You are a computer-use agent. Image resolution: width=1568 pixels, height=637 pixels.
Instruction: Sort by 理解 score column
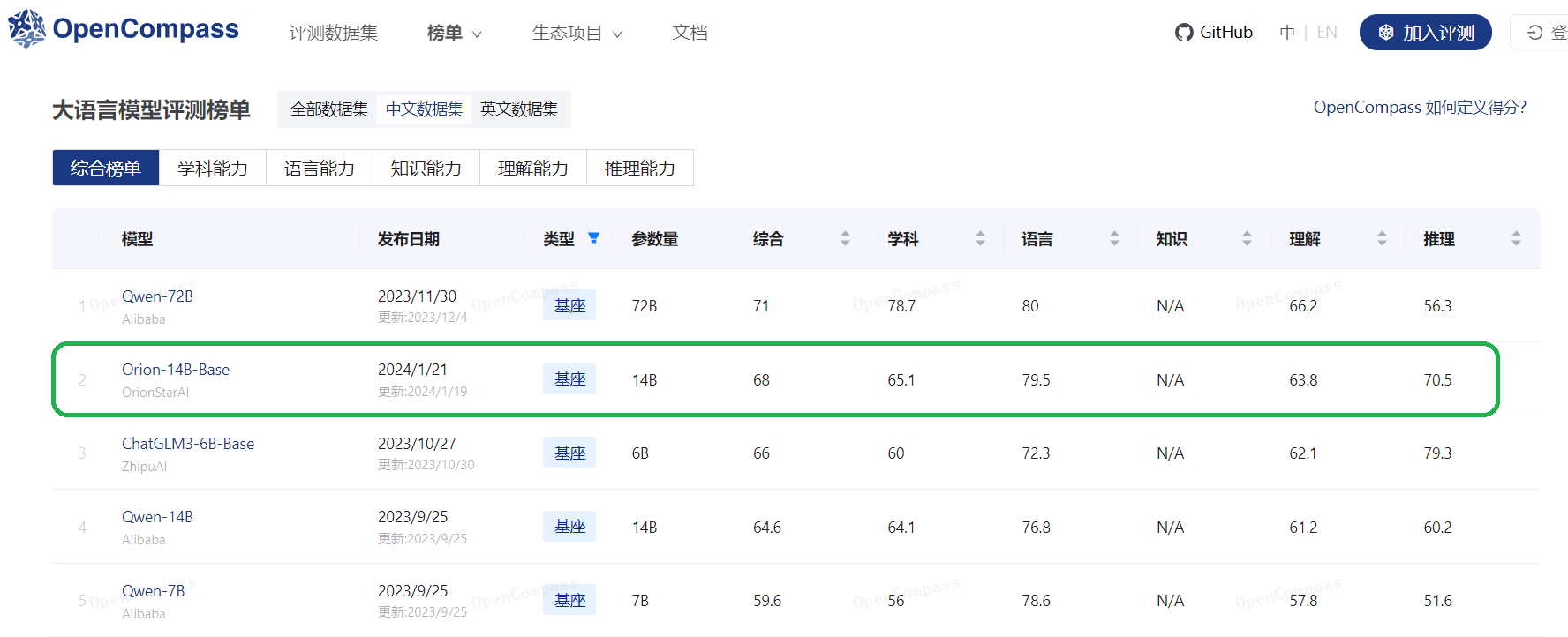[1382, 239]
